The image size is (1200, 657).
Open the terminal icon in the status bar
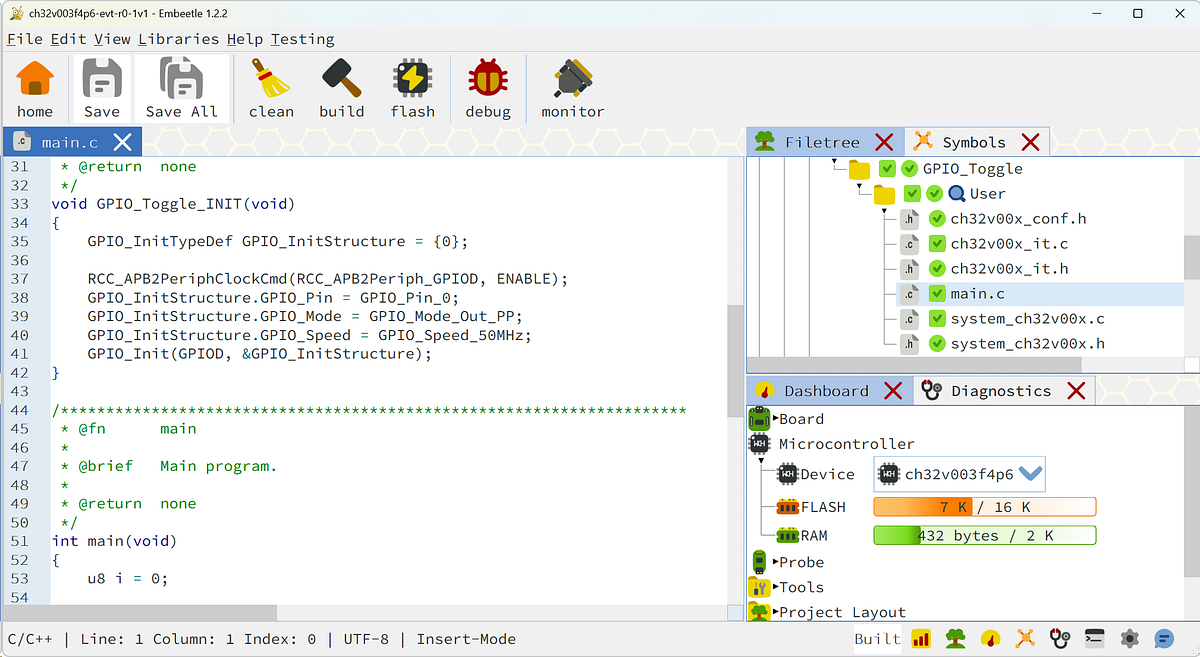[1094, 639]
